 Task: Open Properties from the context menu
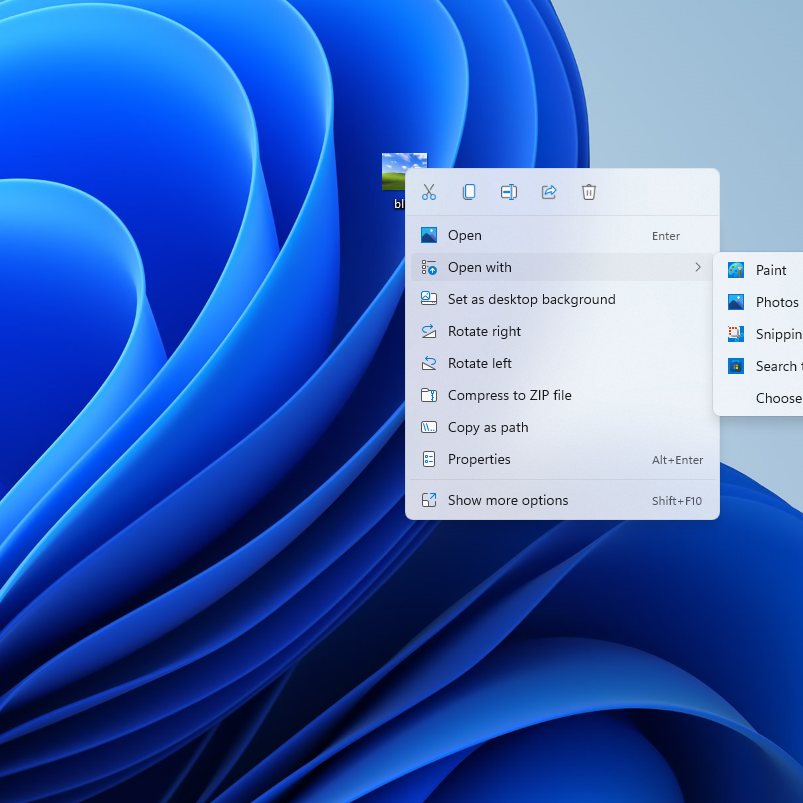tap(479, 459)
